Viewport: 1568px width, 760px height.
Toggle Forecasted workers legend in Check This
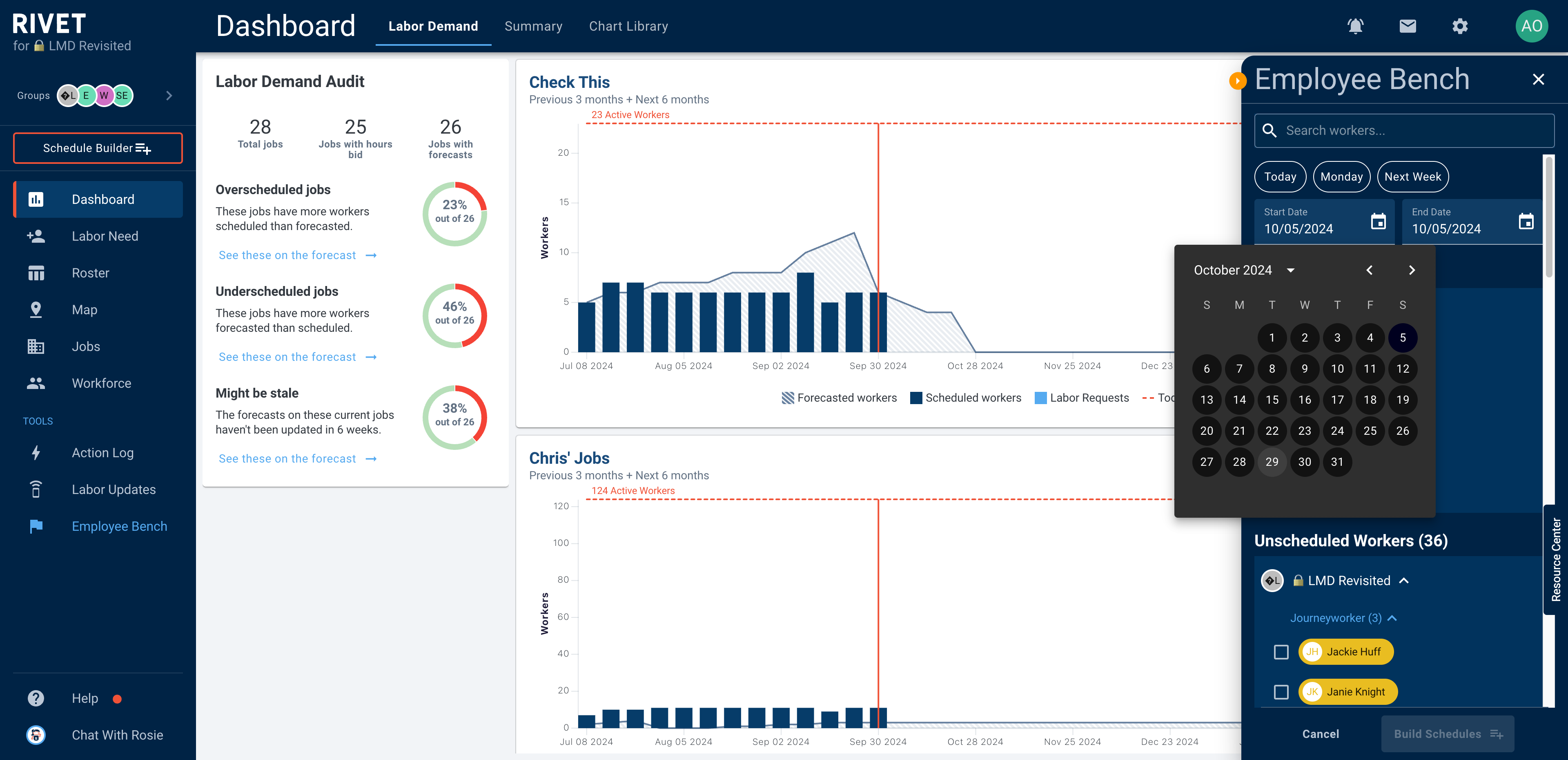click(x=839, y=398)
